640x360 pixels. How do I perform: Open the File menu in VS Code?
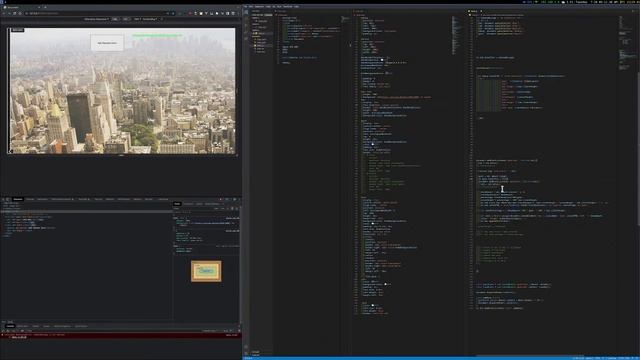[245, 7]
